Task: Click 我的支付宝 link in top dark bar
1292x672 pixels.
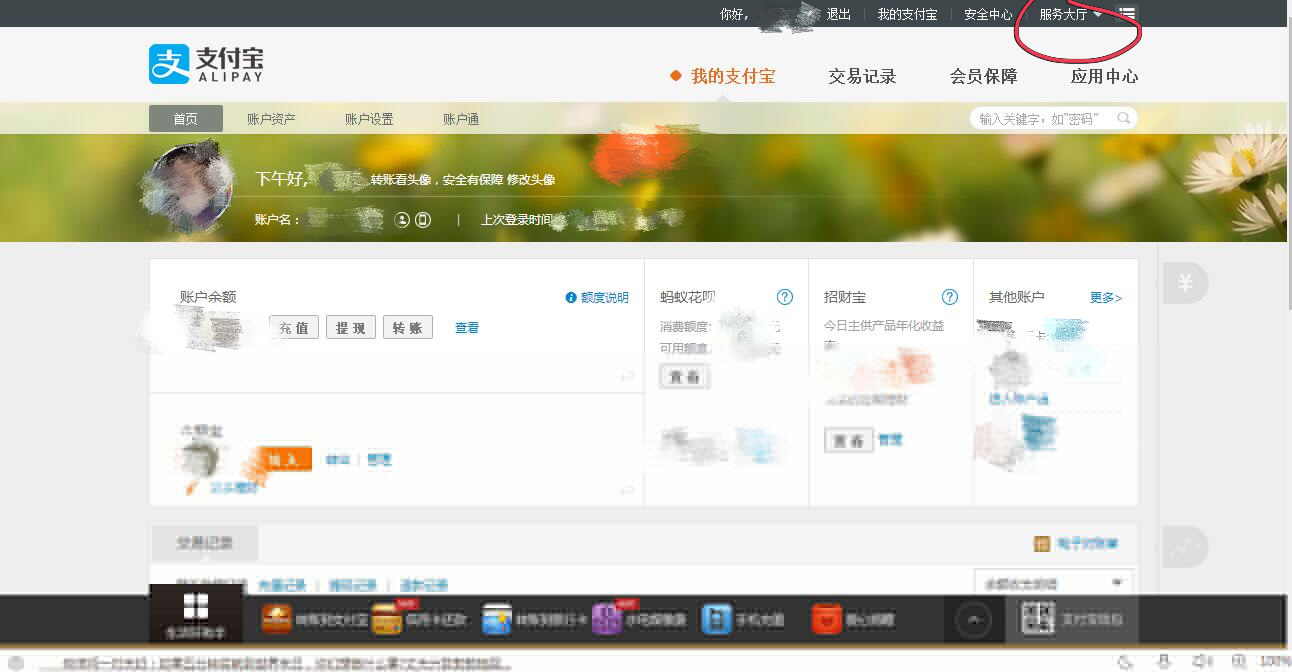Action: [907, 14]
